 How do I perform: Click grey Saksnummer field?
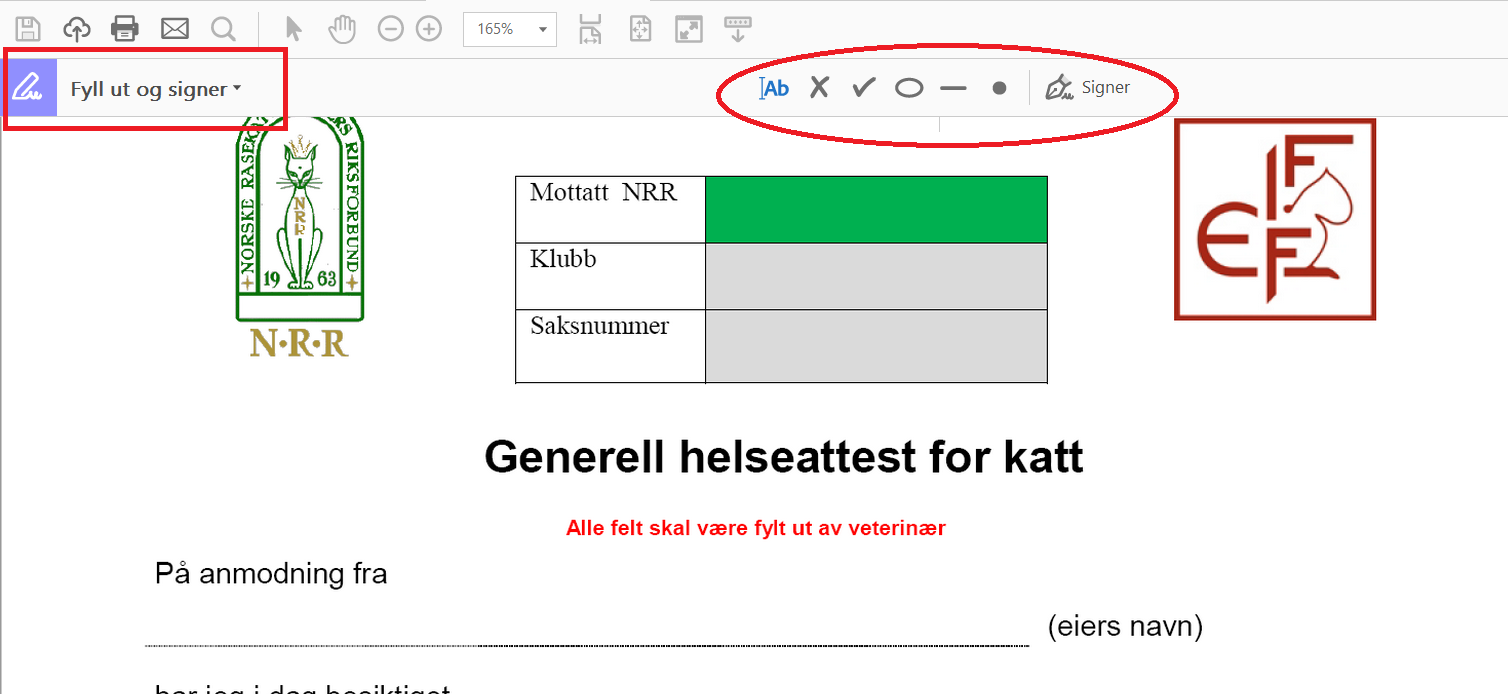pyautogui.click(x=876, y=346)
